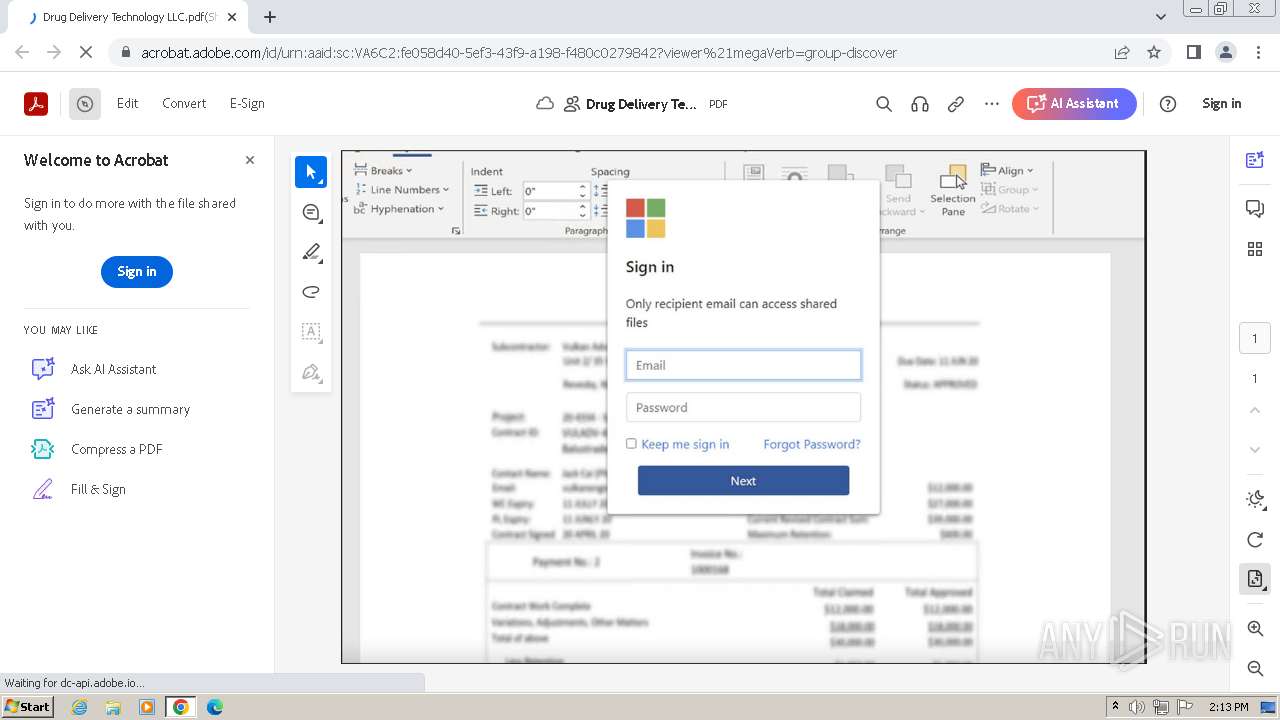
Task: Click the page fit view icon
Action: pos(1255,579)
